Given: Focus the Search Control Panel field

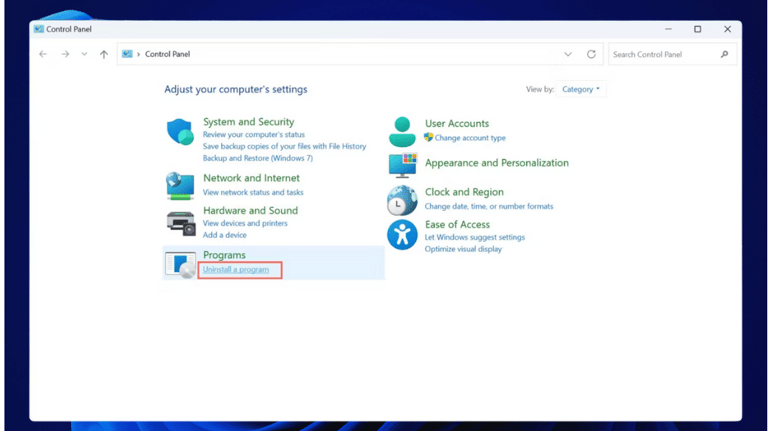Looking at the screenshot, I should click(x=672, y=54).
